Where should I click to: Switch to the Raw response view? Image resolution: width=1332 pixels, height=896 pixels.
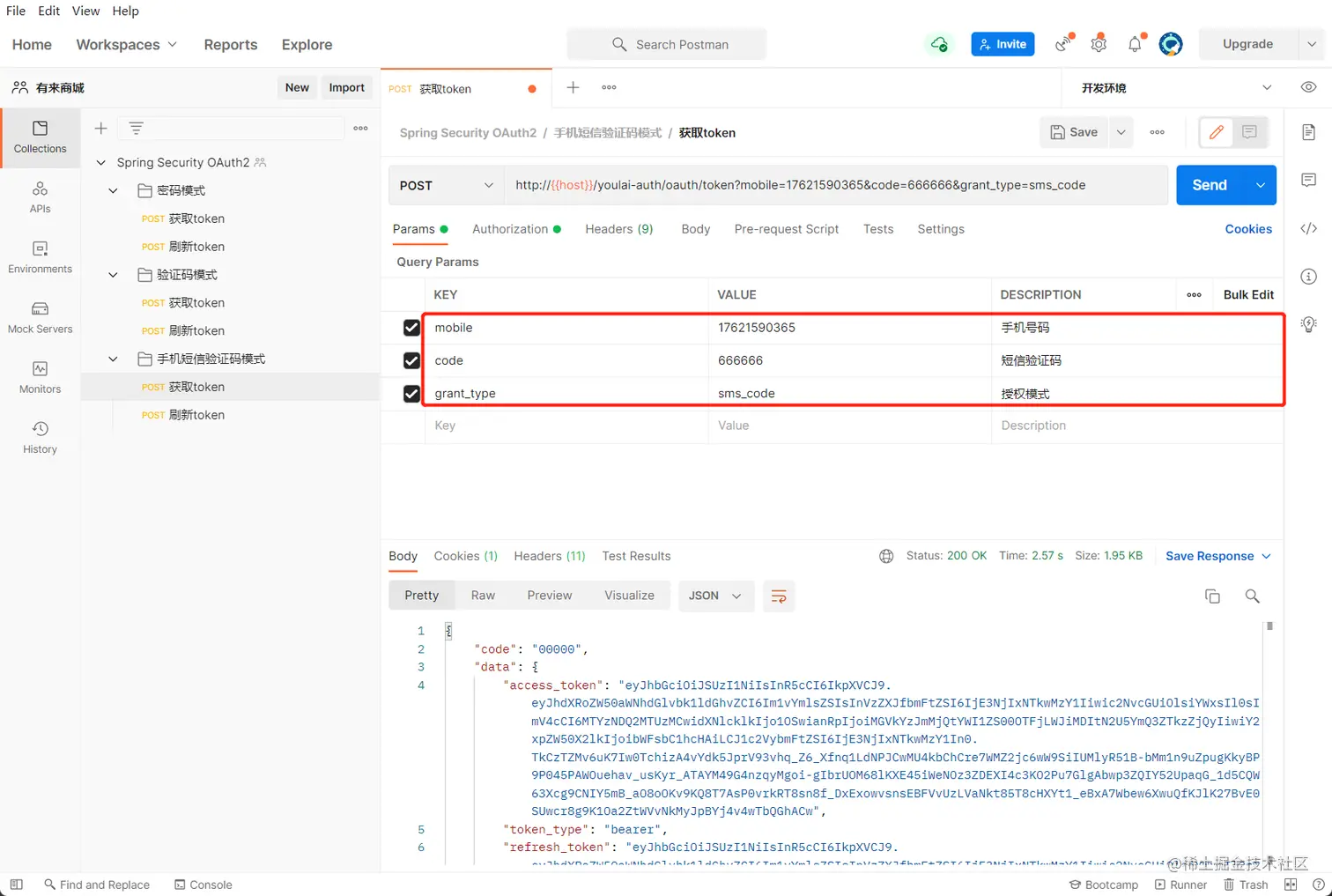coord(483,596)
